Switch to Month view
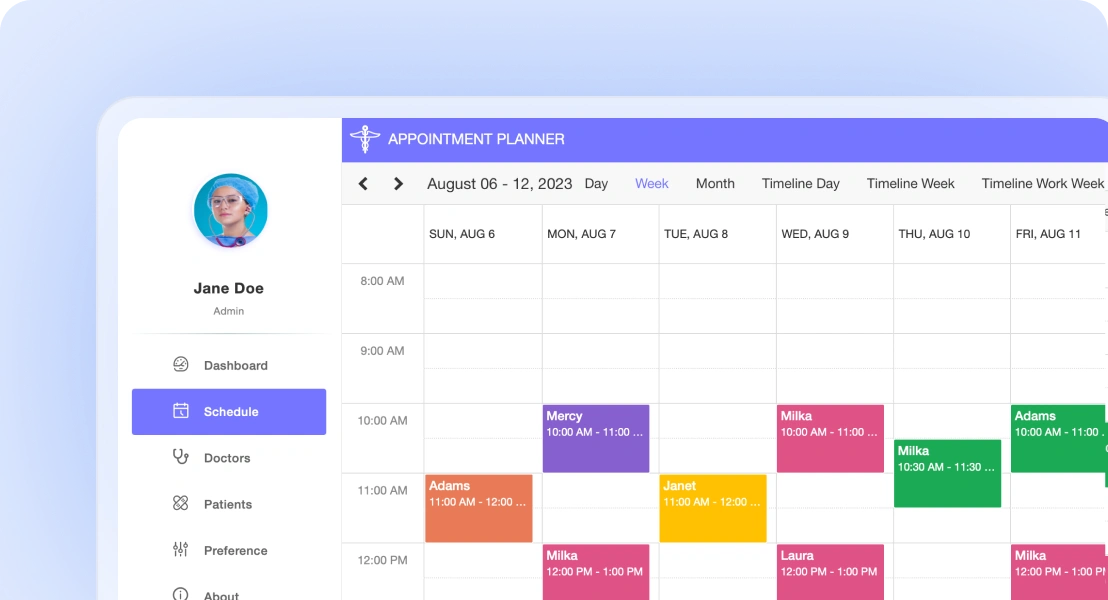The height and width of the screenshot is (600, 1108). (715, 184)
